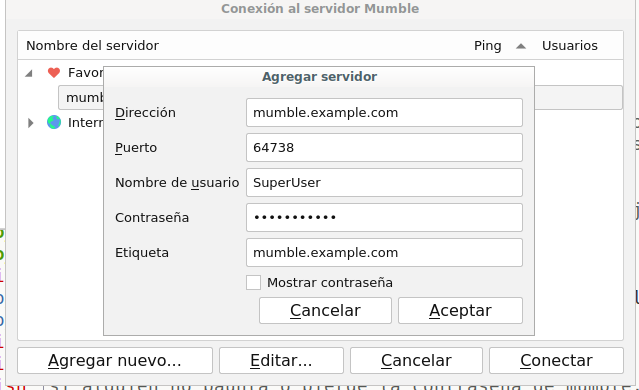
Task: Sort by Nombre del servidor column
Action: tap(93, 46)
